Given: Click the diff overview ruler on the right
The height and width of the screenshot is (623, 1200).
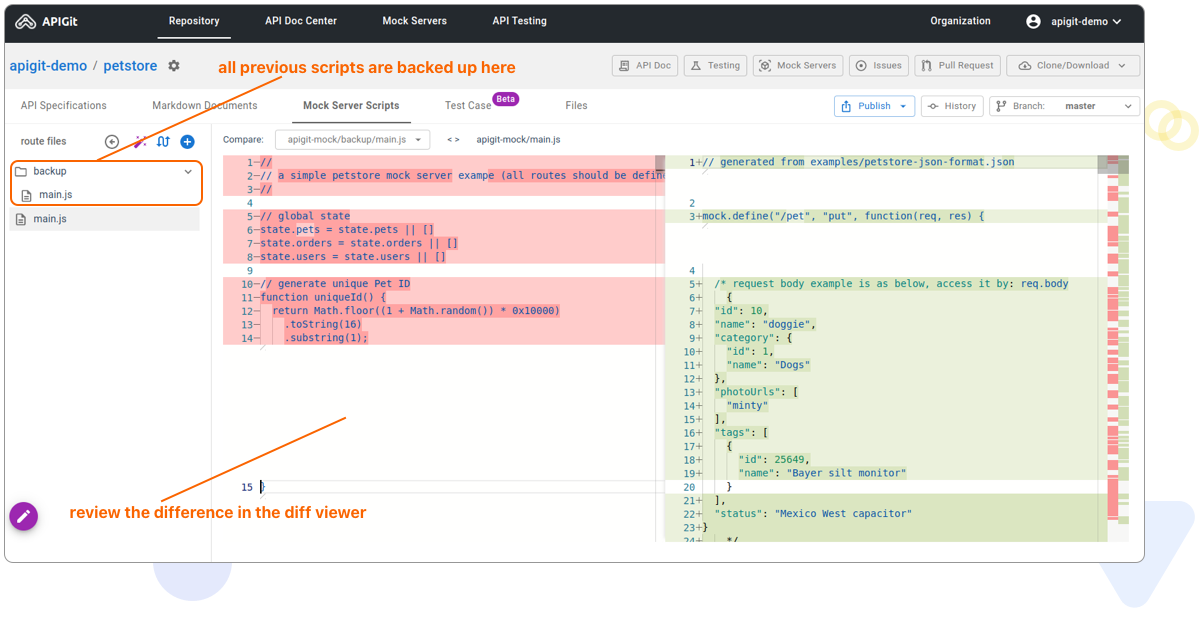Looking at the screenshot, I should (x=1117, y=348).
